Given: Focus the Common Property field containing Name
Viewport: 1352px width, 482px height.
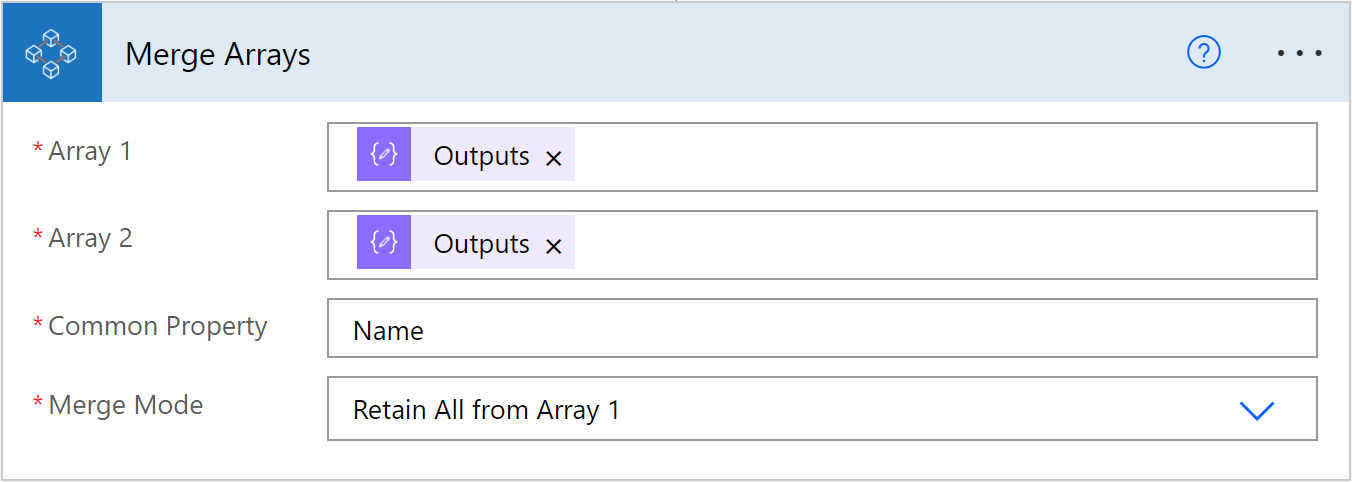Looking at the screenshot, I should point(822,328).
